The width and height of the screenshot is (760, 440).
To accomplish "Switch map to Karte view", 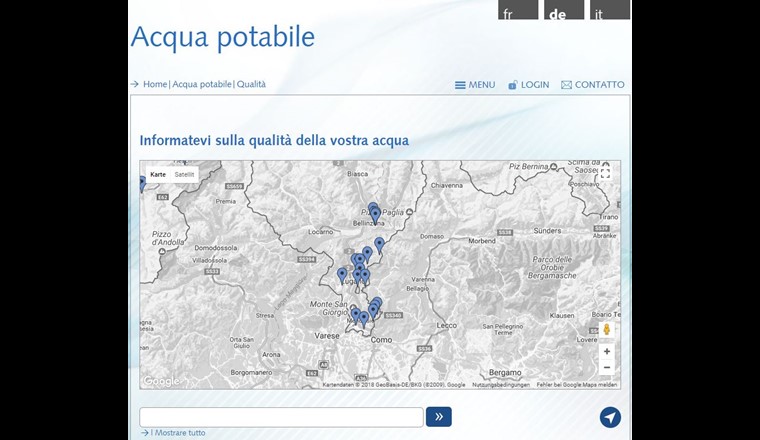I will pyautogui.click(x=158, y=174).
